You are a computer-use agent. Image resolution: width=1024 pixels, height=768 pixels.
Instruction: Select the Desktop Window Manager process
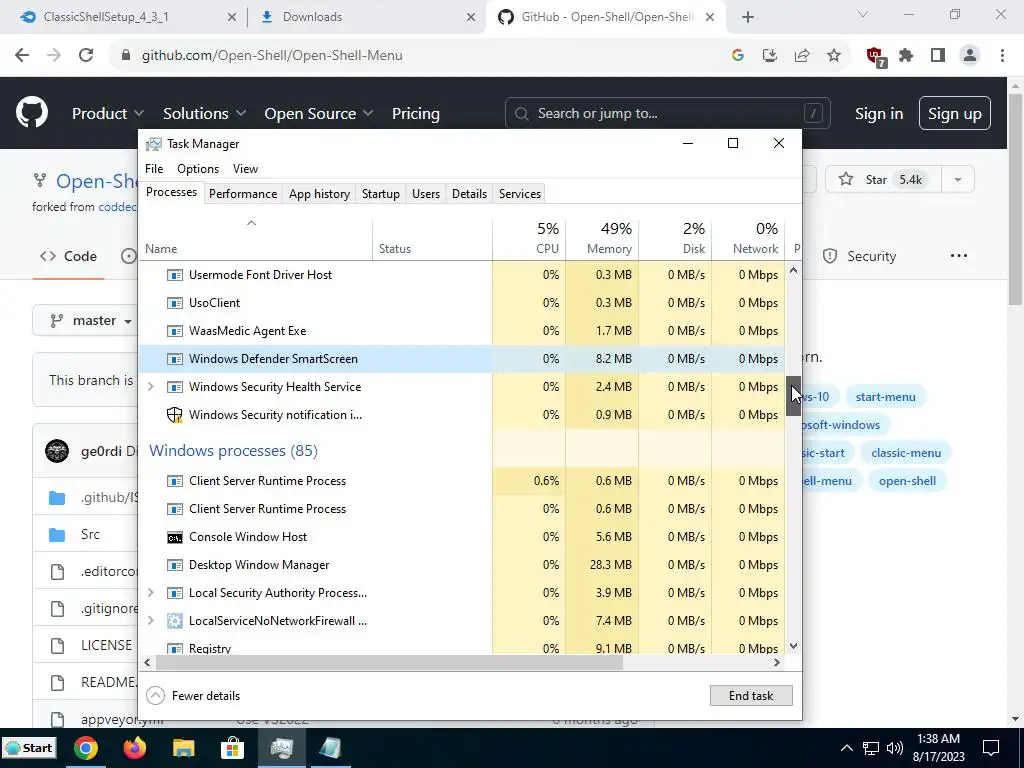click(x=462, y=565)
